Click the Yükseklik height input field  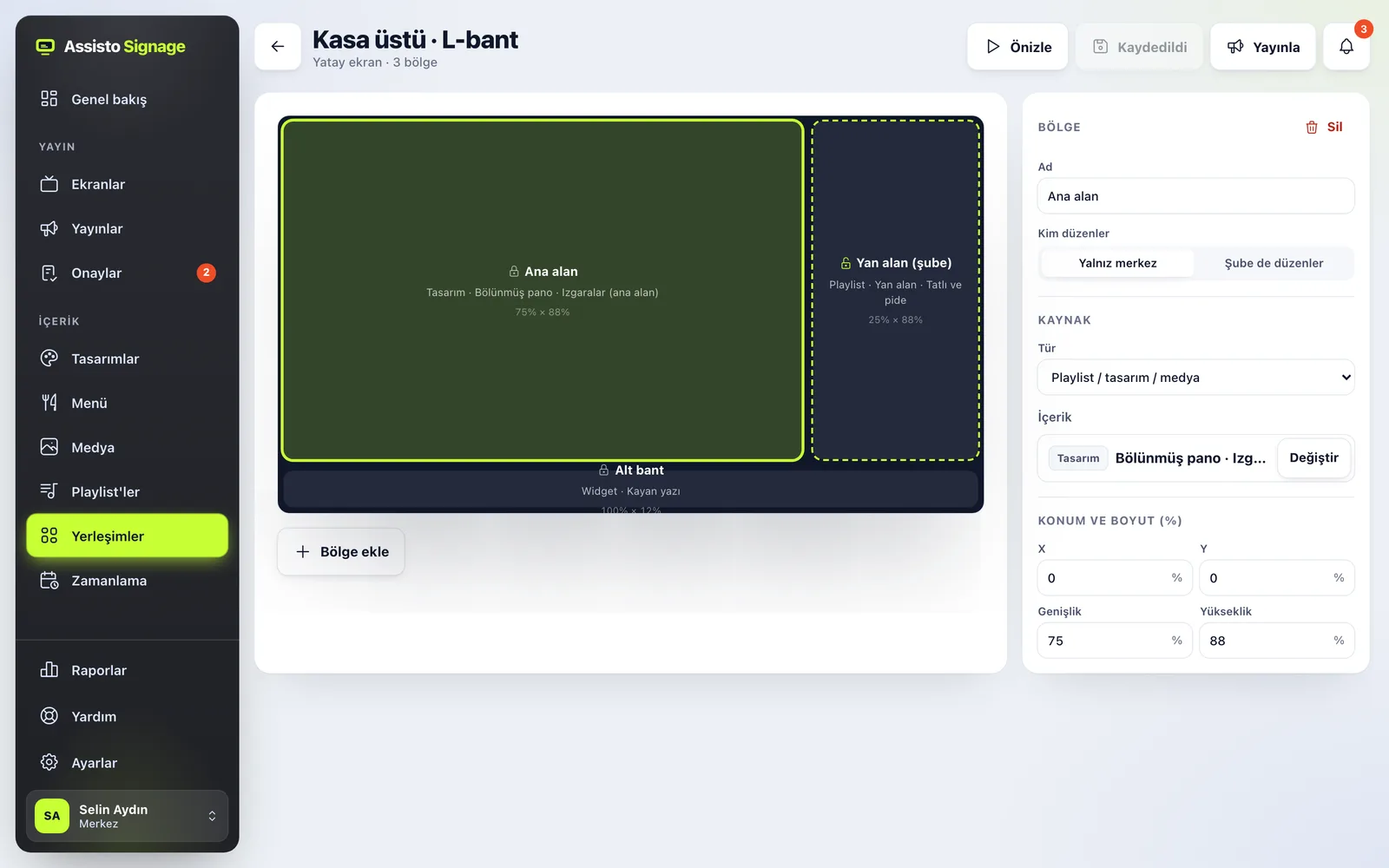pyautogui.click(x=1277, y=641)
